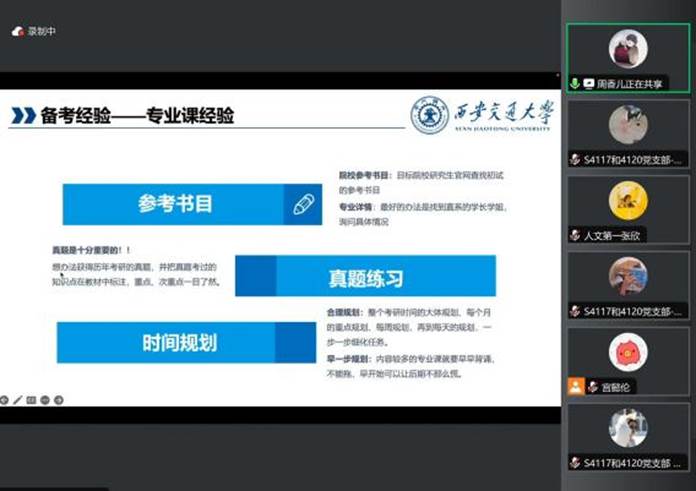Click the muted mic icon of 人文第一张欣
Screen dimensions: 696x491
(x=575, y=235)
